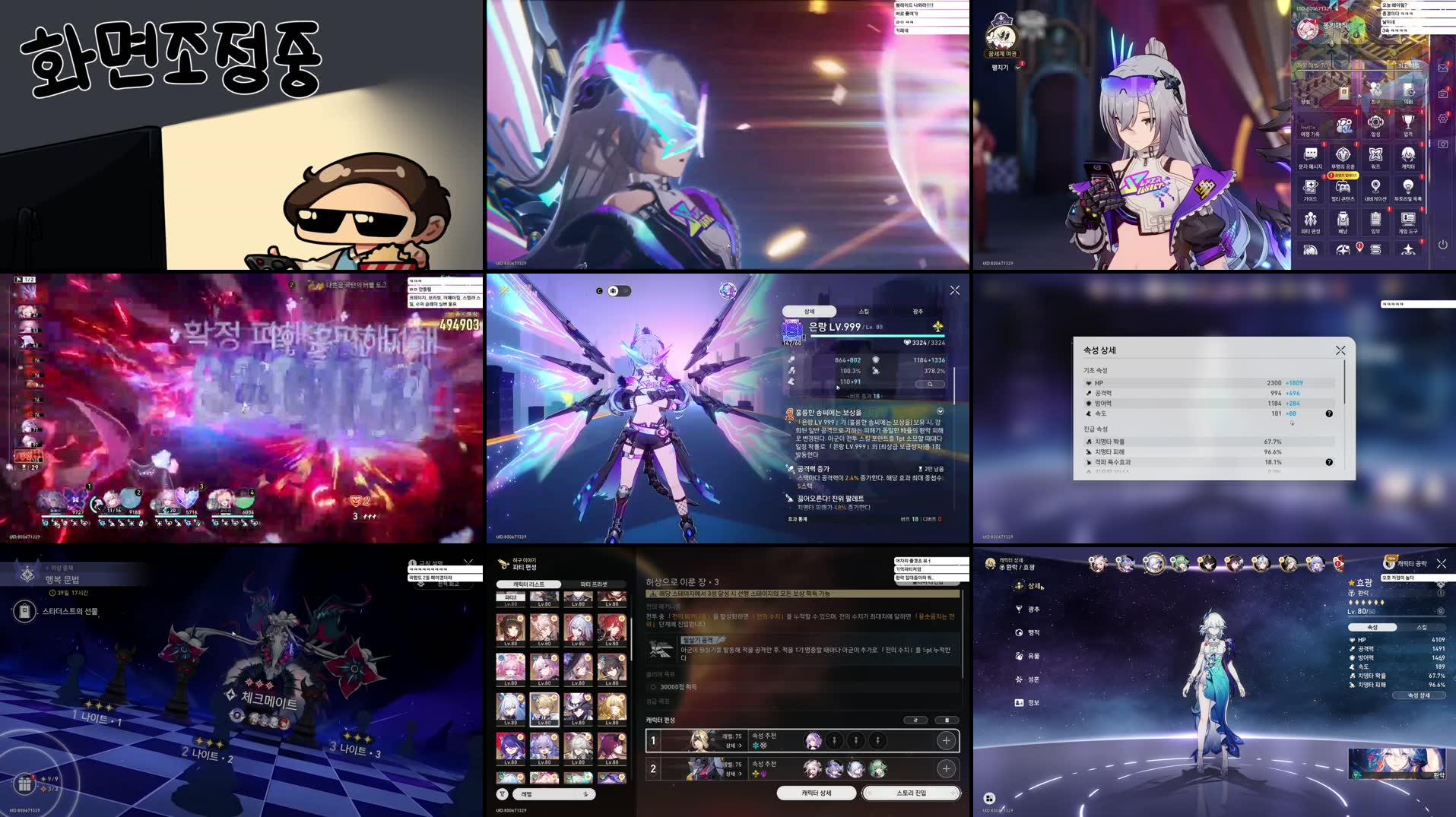Select 파티 프리셋 tab
Screen dimensions: 1456x817
[x=594, y=584]
